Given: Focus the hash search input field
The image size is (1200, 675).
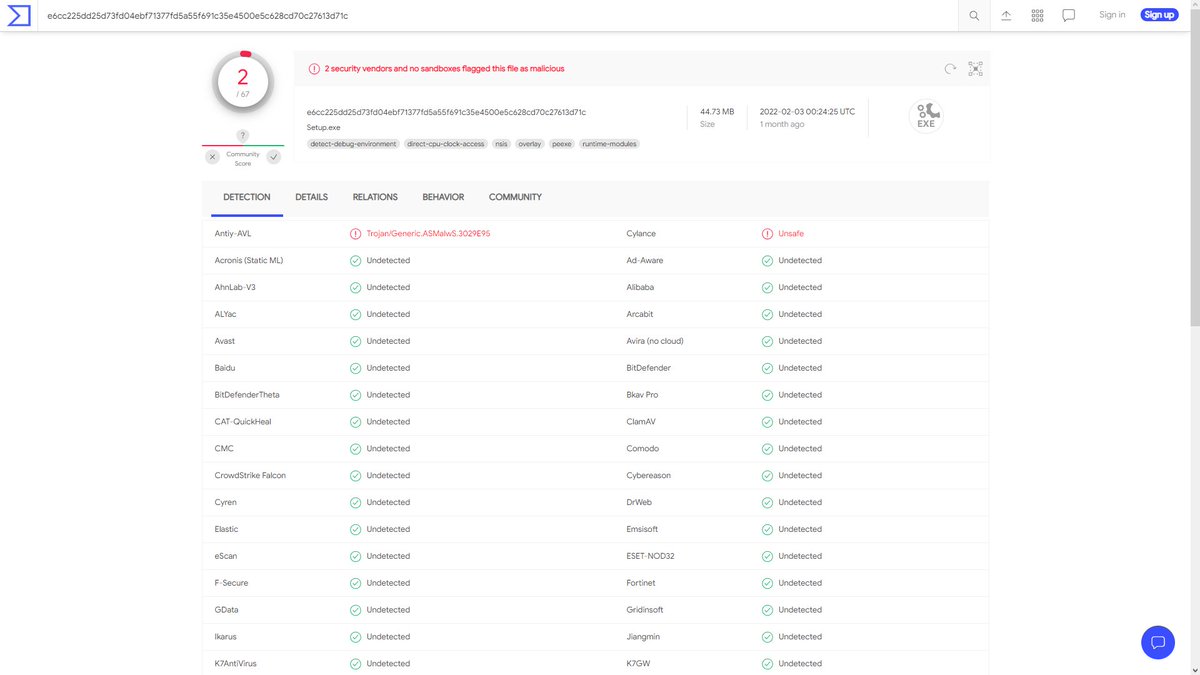Looking at the screenshot, I should point(500,15).
